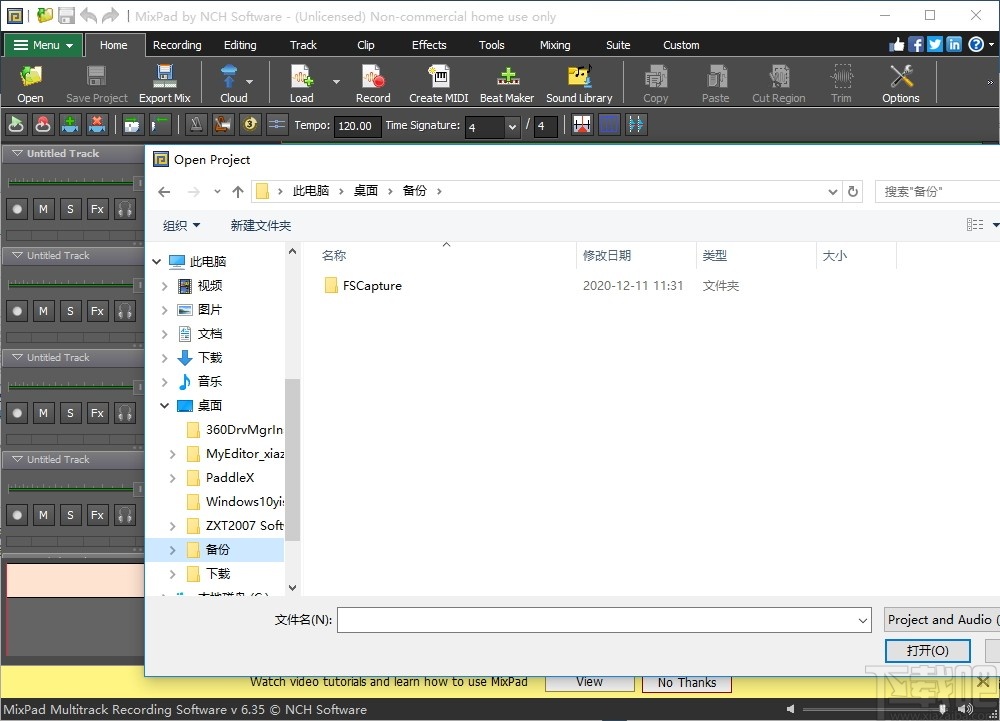
Task: Solo the first track with S button
Action: (x=70, y=208)
